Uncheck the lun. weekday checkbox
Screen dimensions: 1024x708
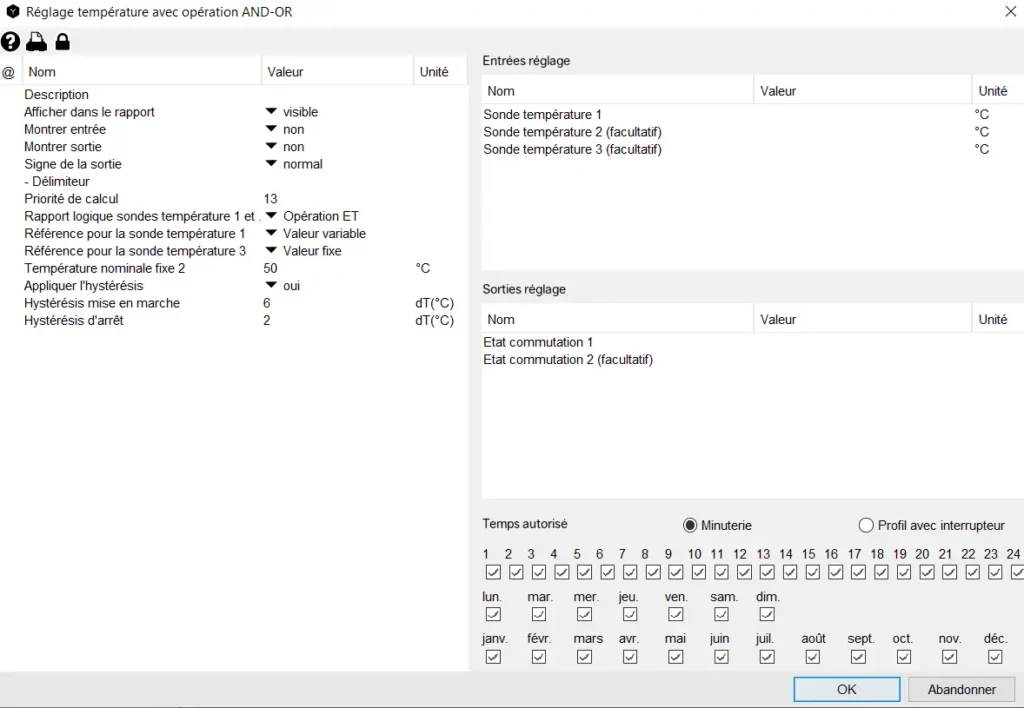click(x=493, y=614)
